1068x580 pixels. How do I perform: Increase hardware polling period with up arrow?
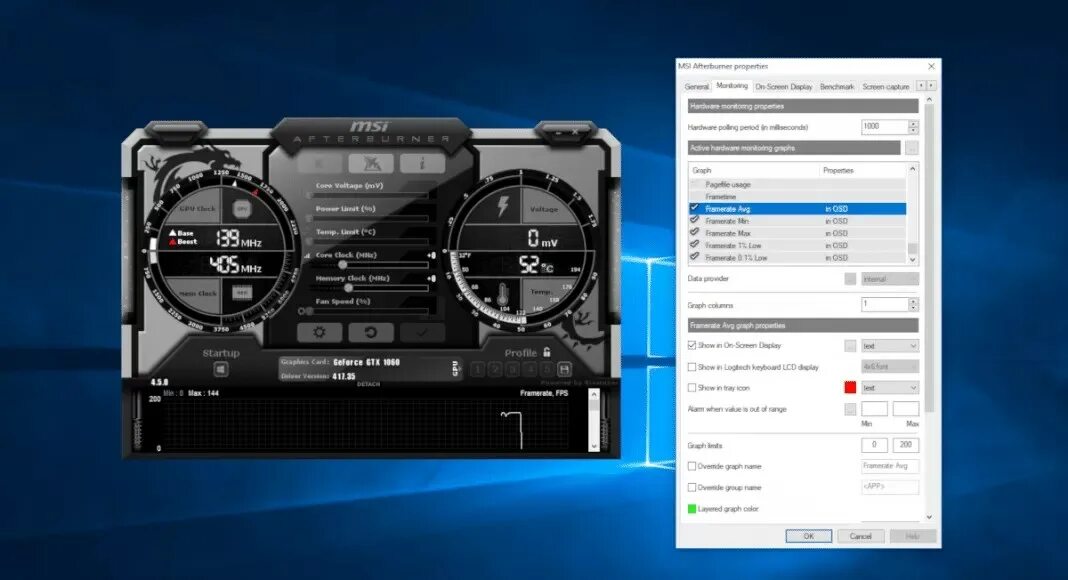pyautogui.click(x=913, y=123)
